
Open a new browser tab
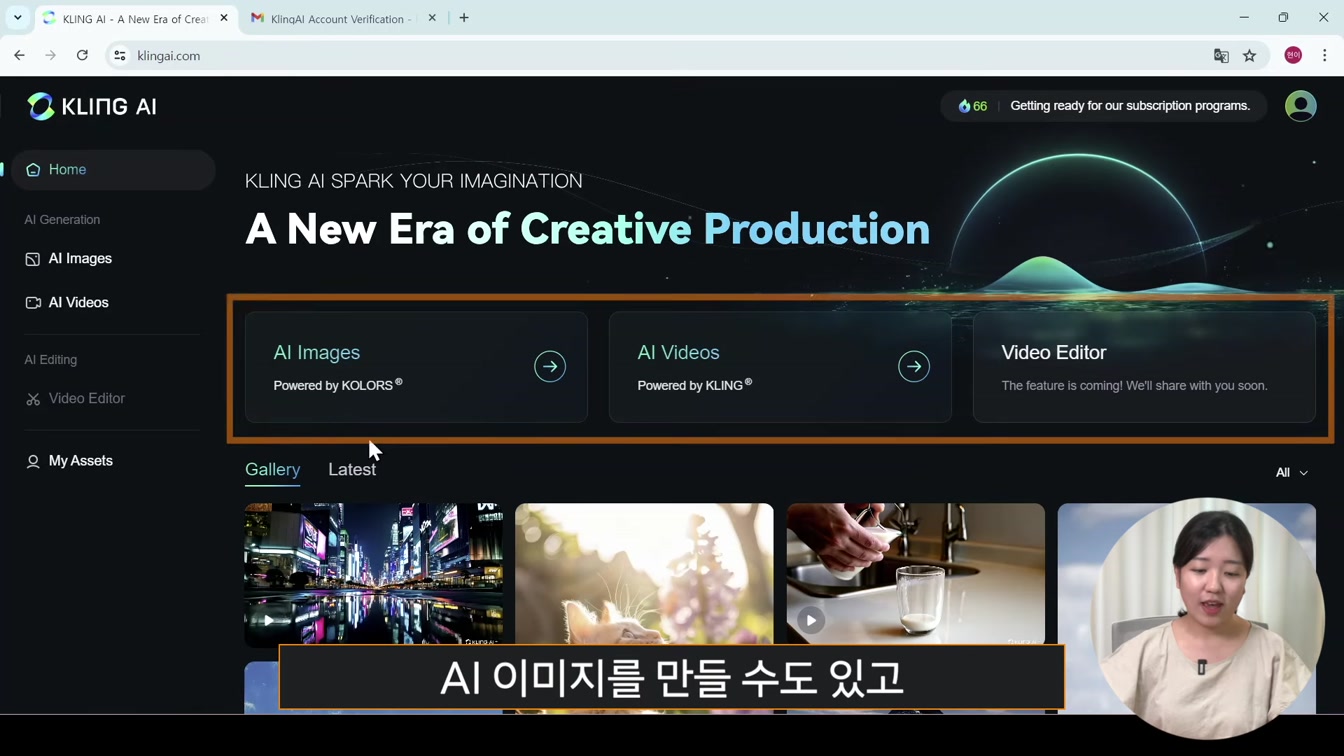(464, 18)
